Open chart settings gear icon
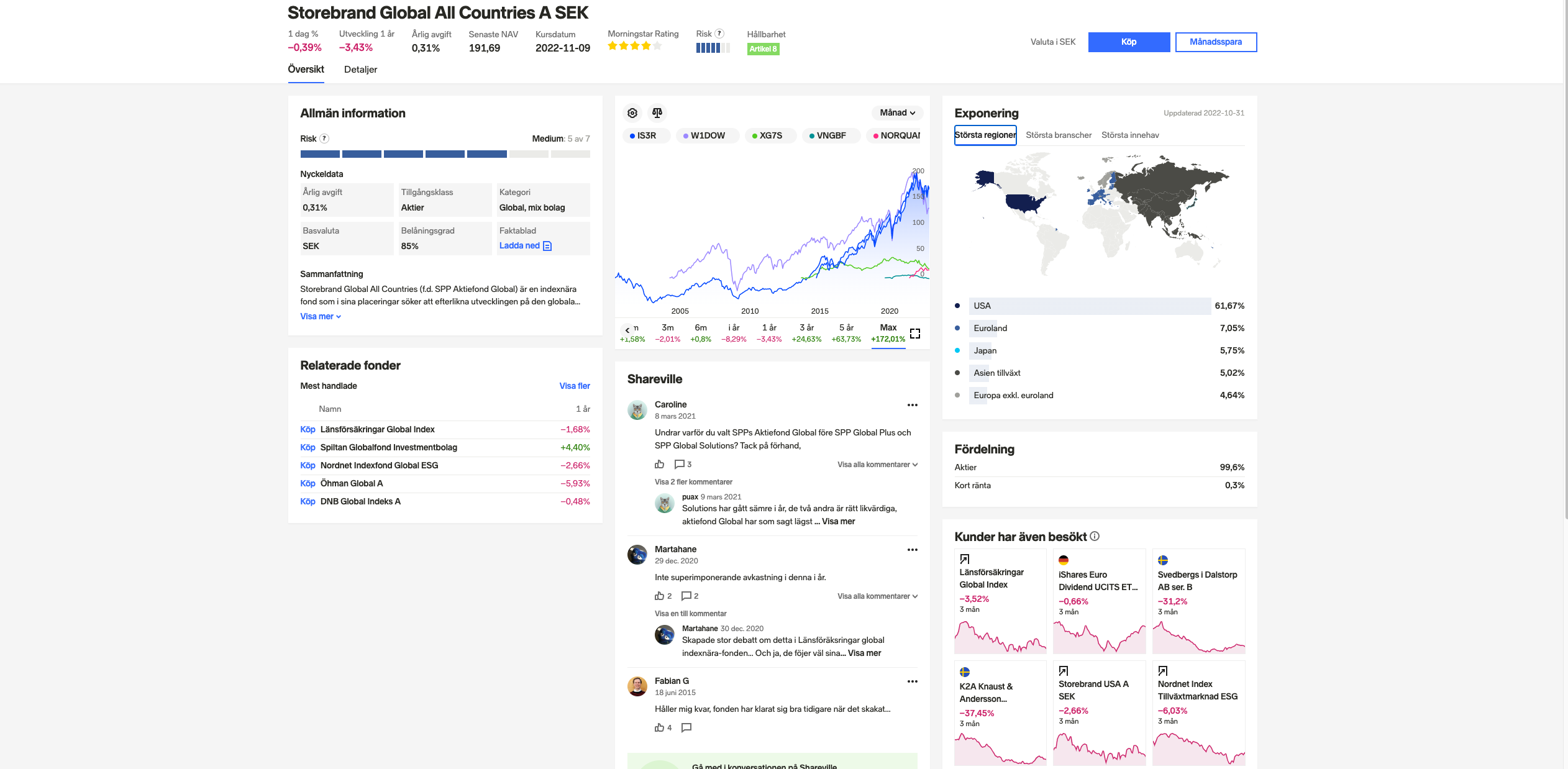Viewport: 1568px width, 769px height. [632, 113]
